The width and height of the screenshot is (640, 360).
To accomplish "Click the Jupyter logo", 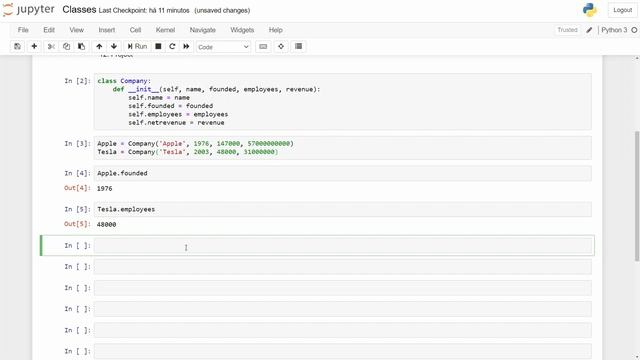I will [29, 10].
